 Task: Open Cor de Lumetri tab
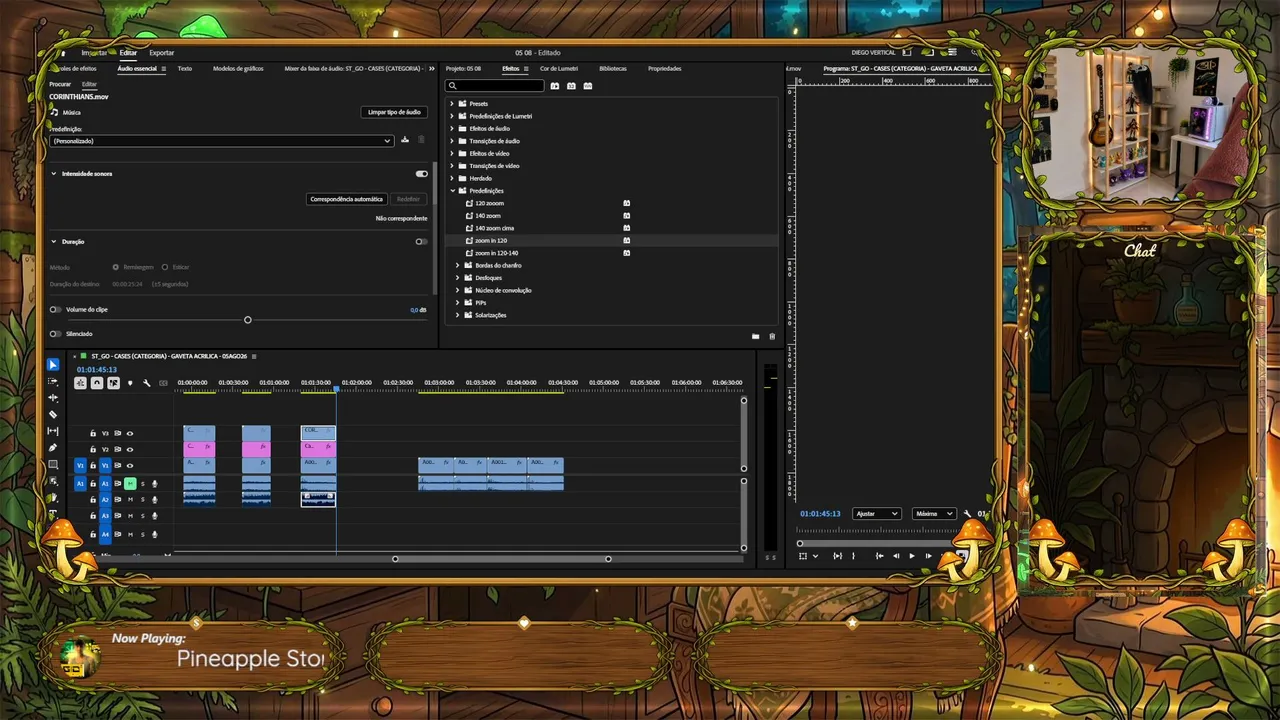(559, 69)
